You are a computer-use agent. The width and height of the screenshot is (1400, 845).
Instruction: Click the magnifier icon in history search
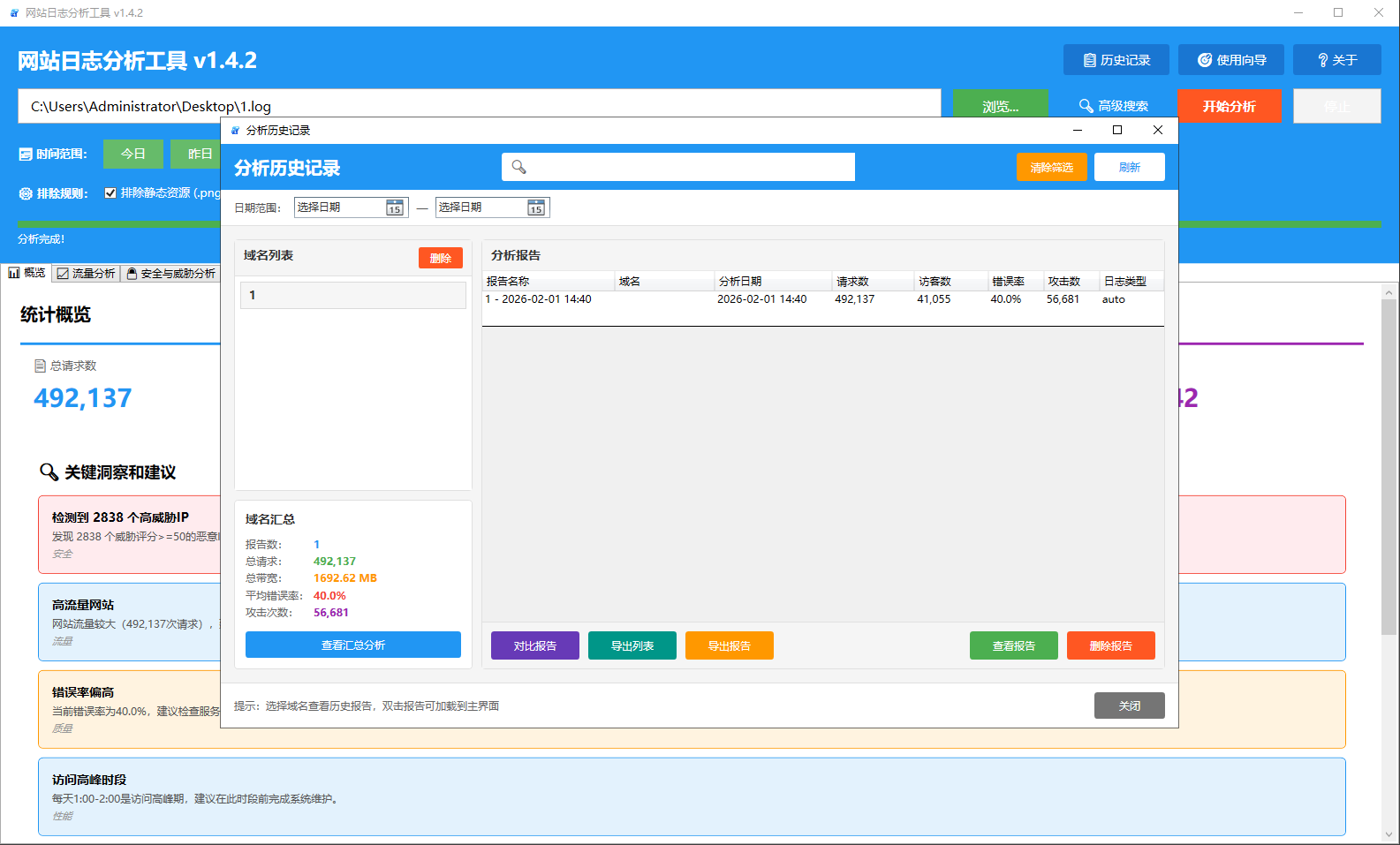(519, 167)
